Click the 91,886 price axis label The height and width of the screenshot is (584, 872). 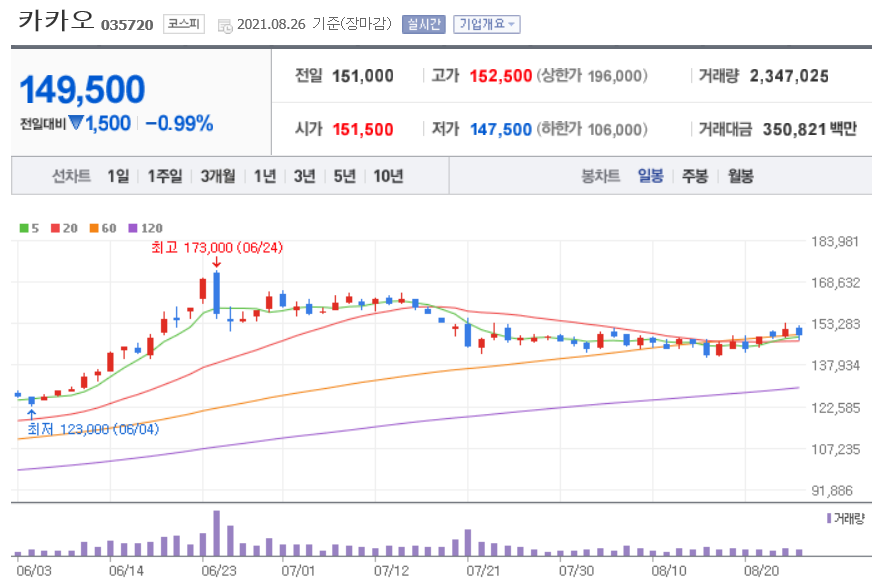[832, 491]
